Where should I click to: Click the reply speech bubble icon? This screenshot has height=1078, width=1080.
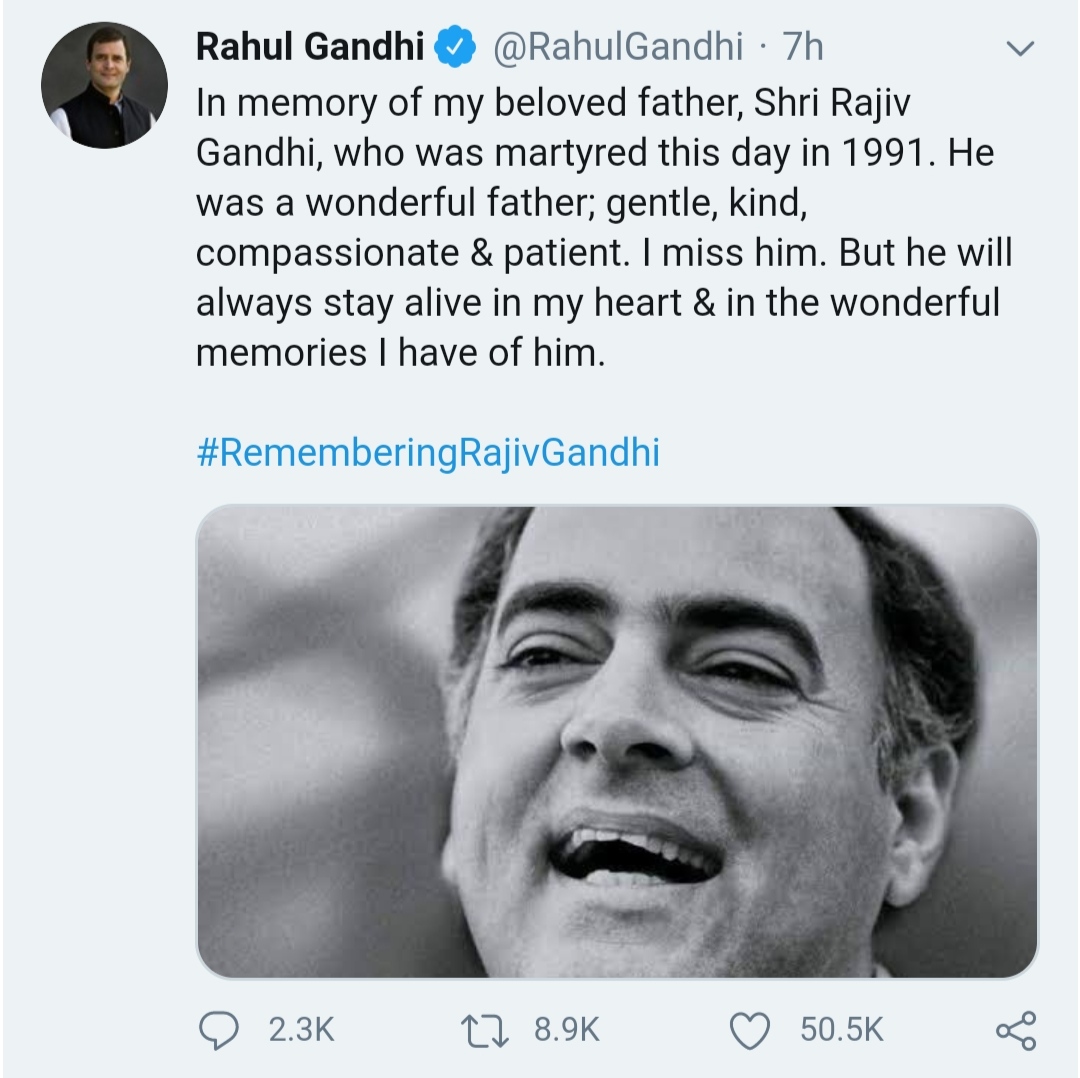[x=218, y=1030]
